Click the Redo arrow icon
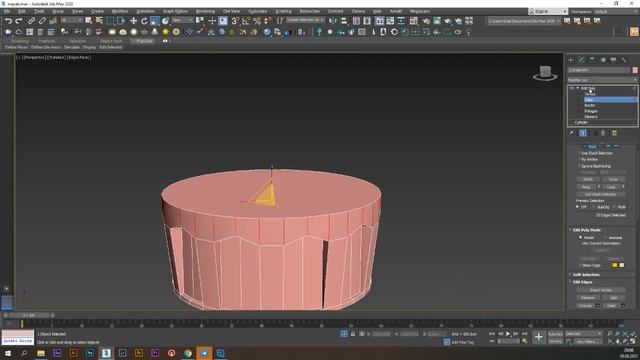The height and width of the screenshot is (360, 640). (19, 20)
